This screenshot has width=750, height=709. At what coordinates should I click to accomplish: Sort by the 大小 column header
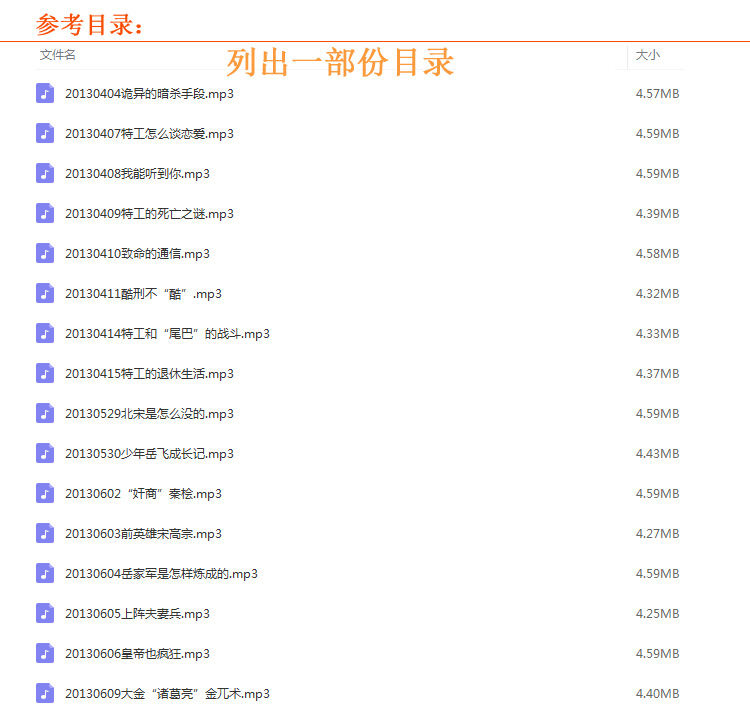(x=648, y=55)
